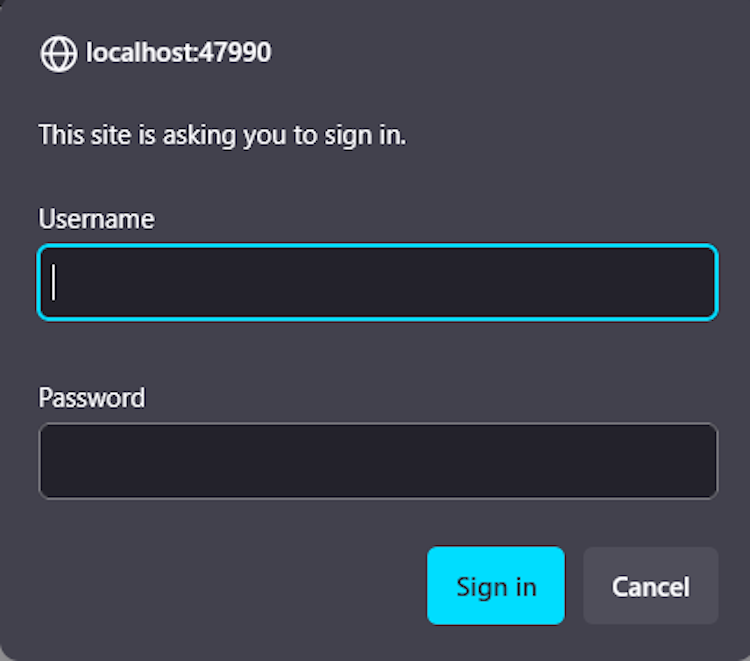Place cursor in the Username text box

377,283
